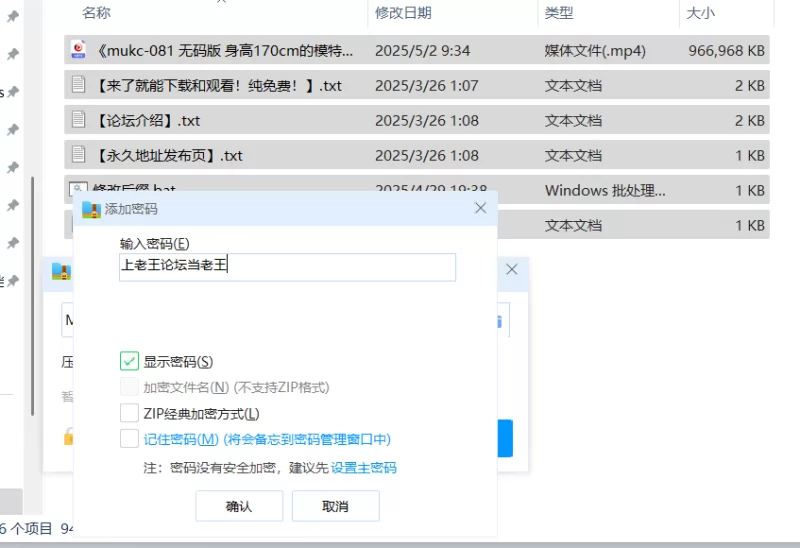The image size is (800, 548).
Task: Click the first .txt text document icon
Action: tap(78, 85)
